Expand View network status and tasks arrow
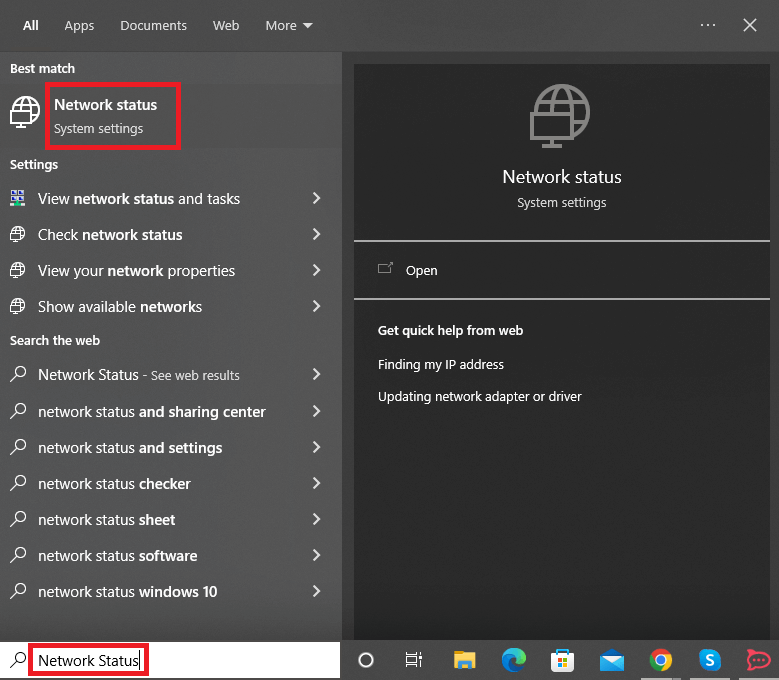779x680 pixels. 316,199
